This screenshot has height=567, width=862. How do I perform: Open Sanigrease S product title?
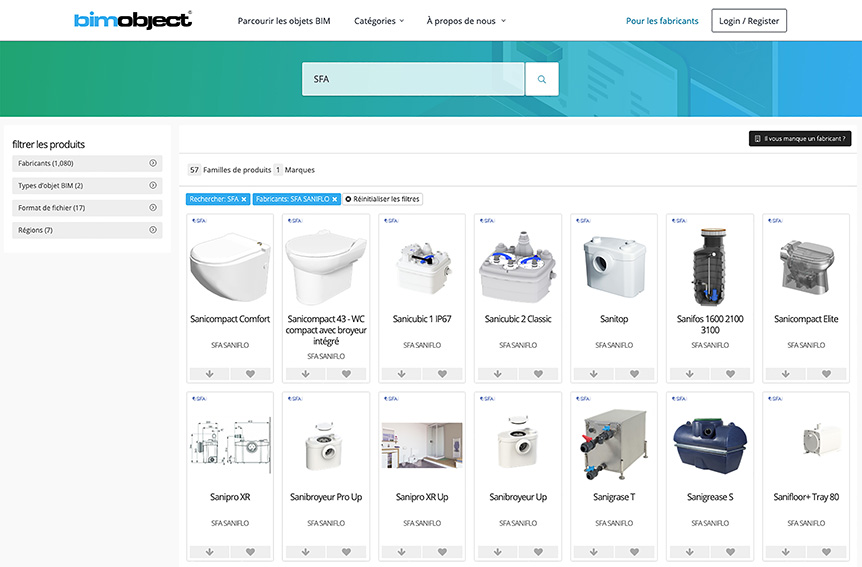[710, 497]
